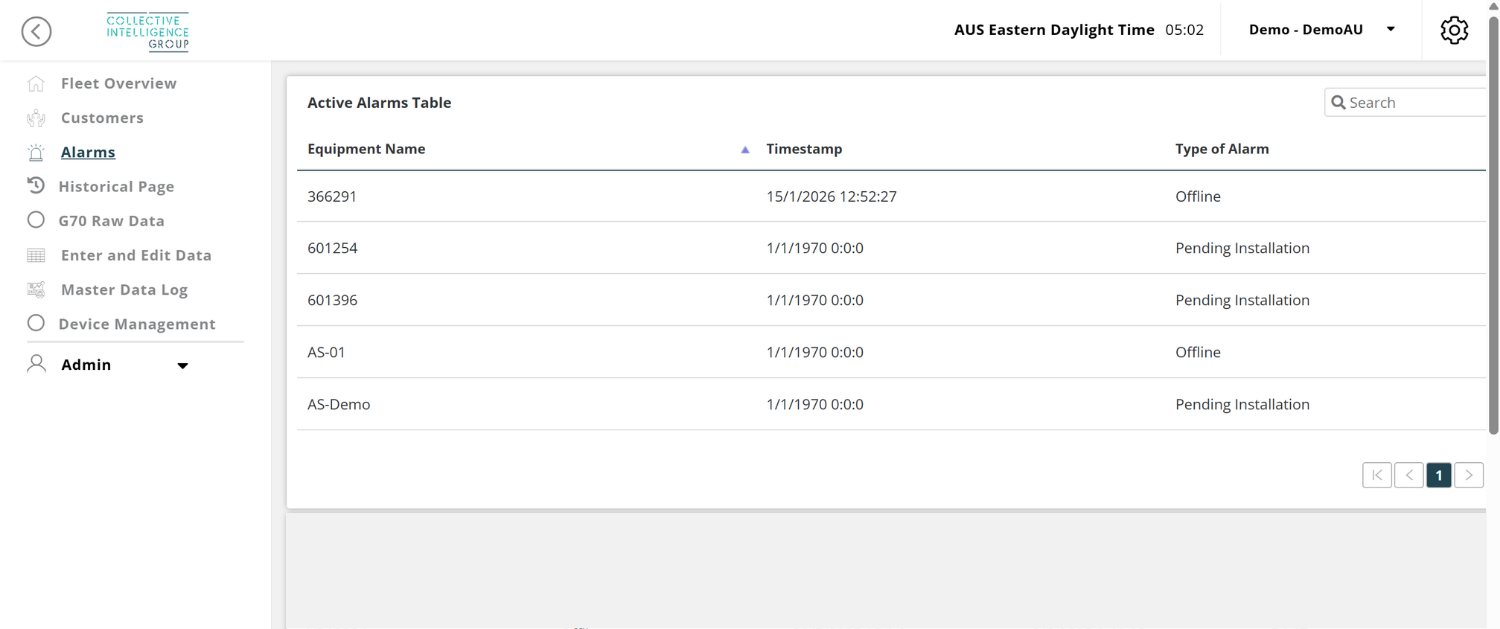
Task: Go to next page of alarms table
Action: pos(1469,475)
